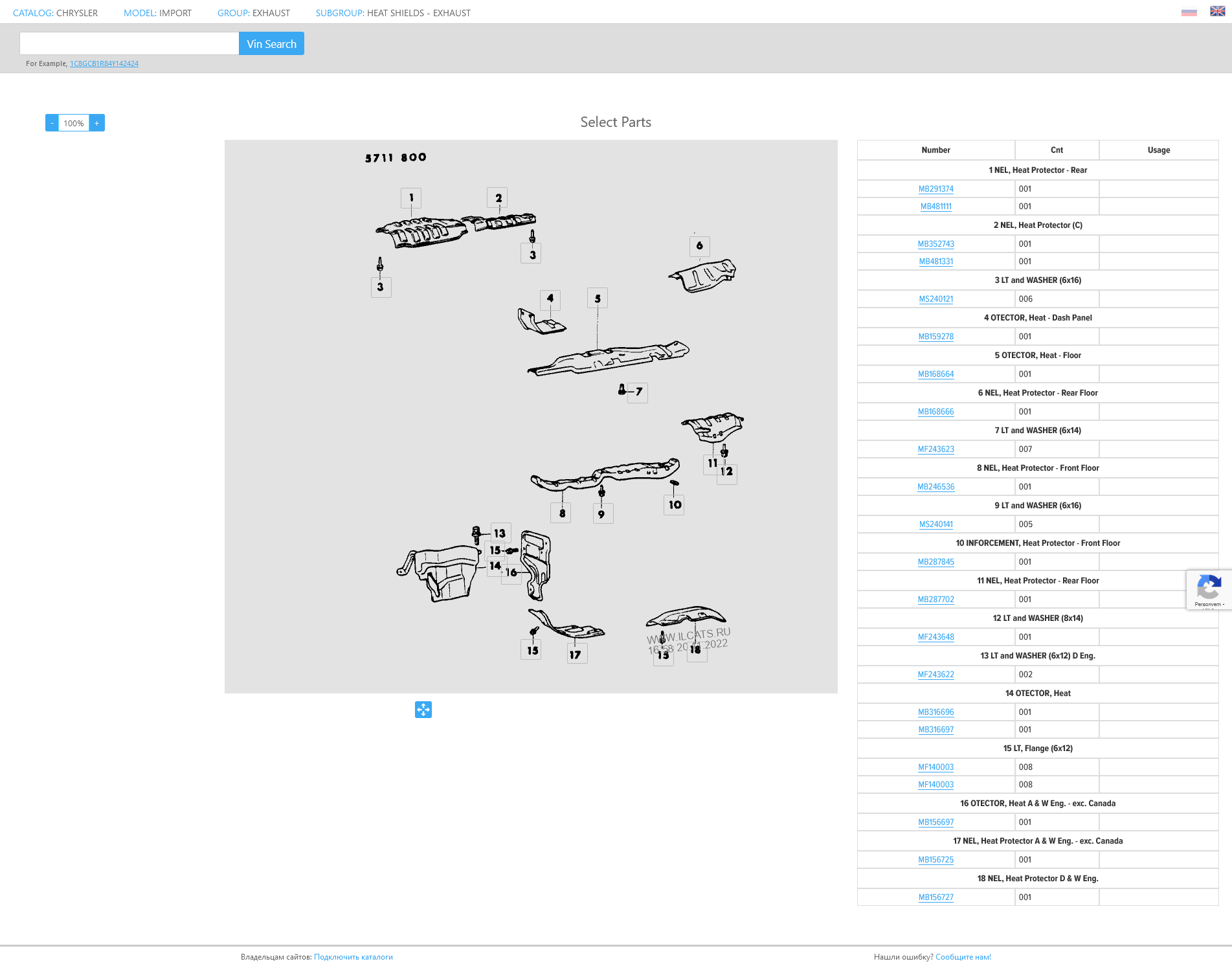Zoom in diagram with plus button

tap(97, 123)
